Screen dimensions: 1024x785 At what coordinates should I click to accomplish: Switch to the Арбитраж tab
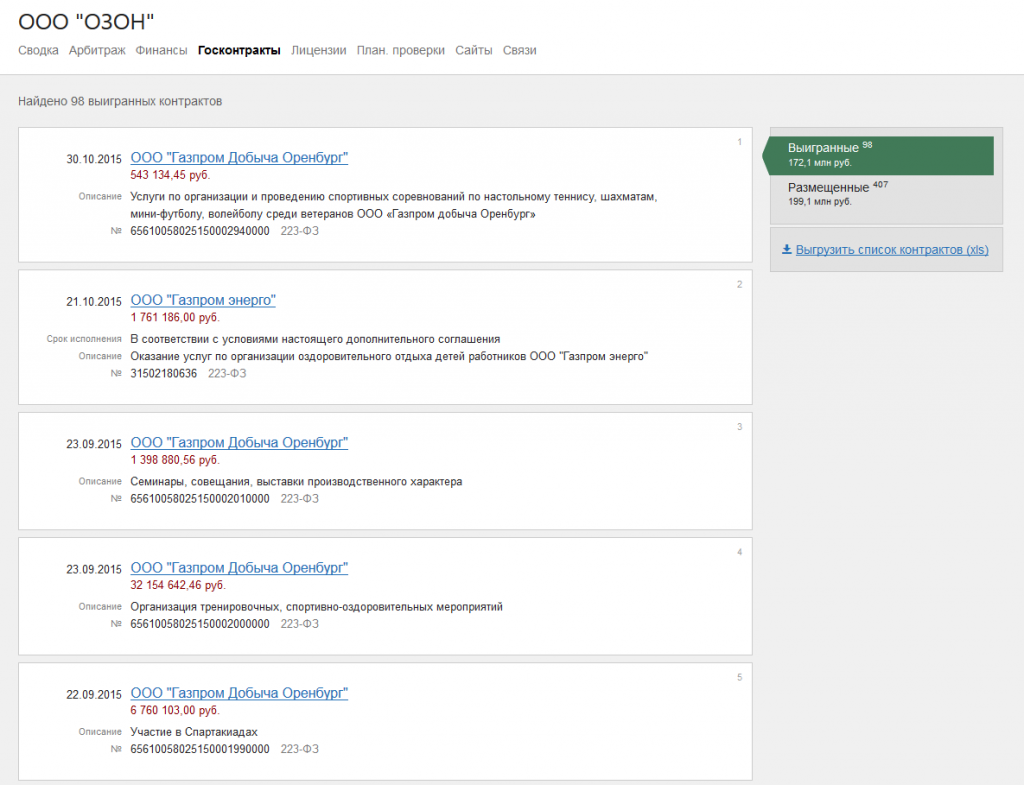click(97, 50)
